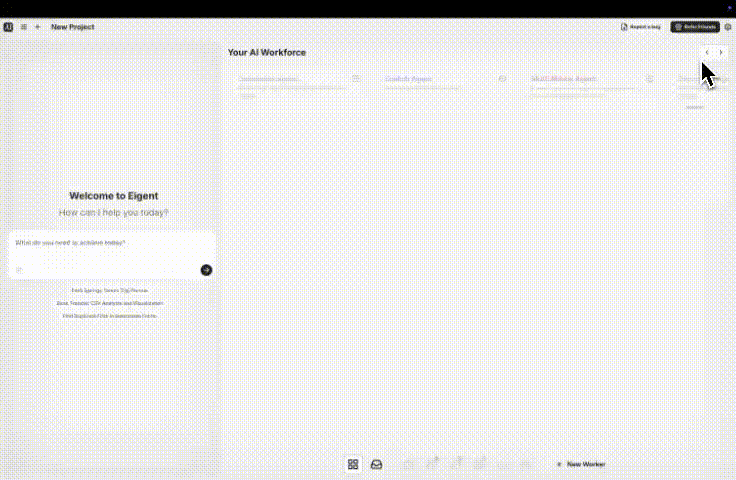Click the attach file icon in chat box
The width and height of the screenshot is (736, 480).
[19, 269]
